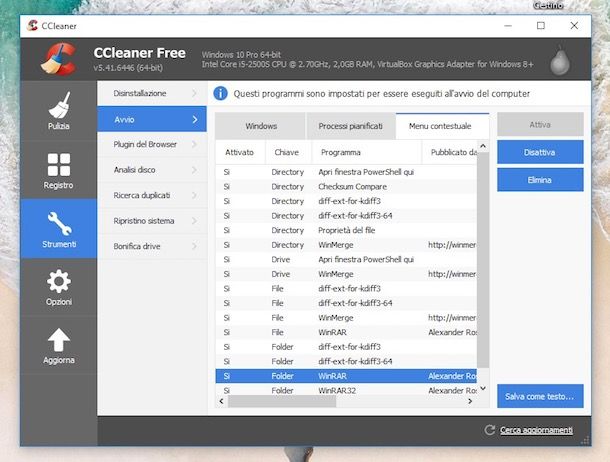Screen dimensions: 610x462
Task: Click vertical scrollbar down arrow
Action: click(483, 388)
